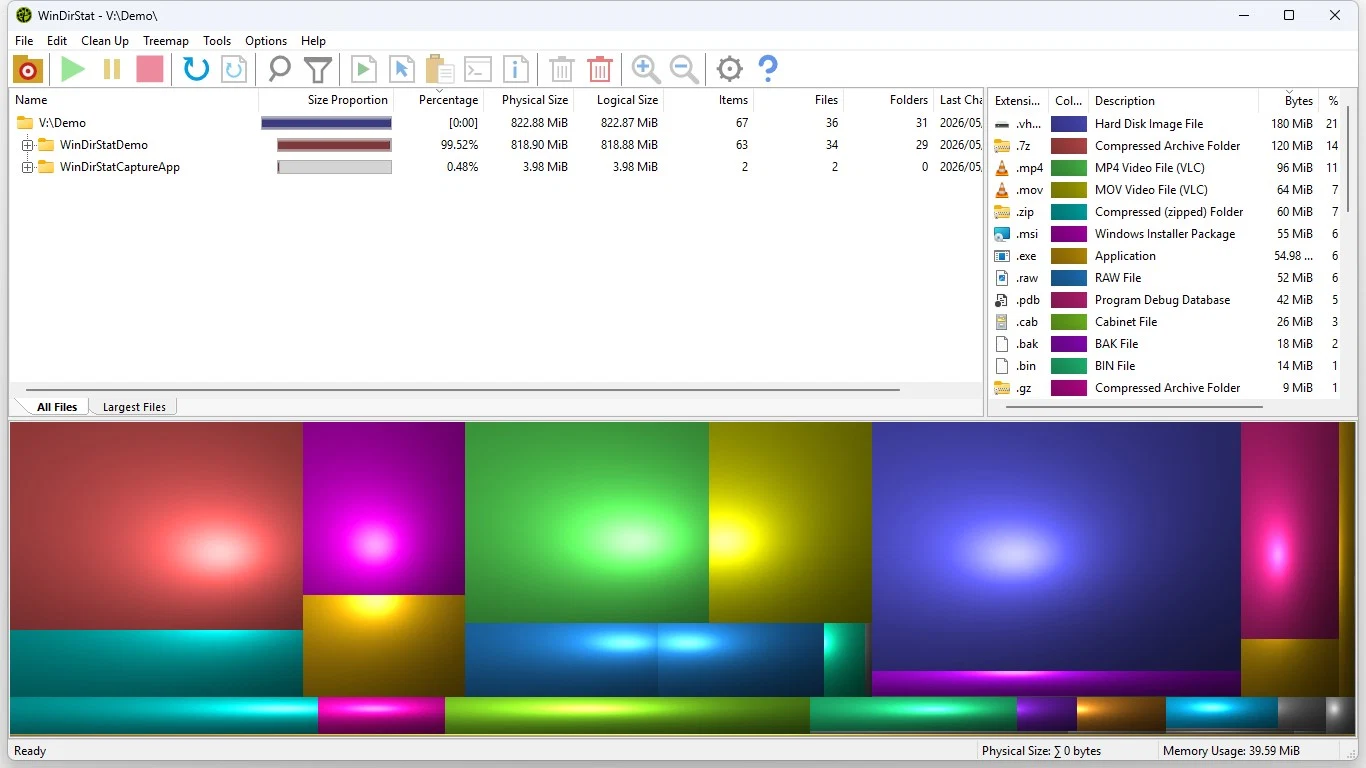This screenshot has height=768, width=1366.
Task: Sort by the Logical Size column header
Action: [618, 100]
